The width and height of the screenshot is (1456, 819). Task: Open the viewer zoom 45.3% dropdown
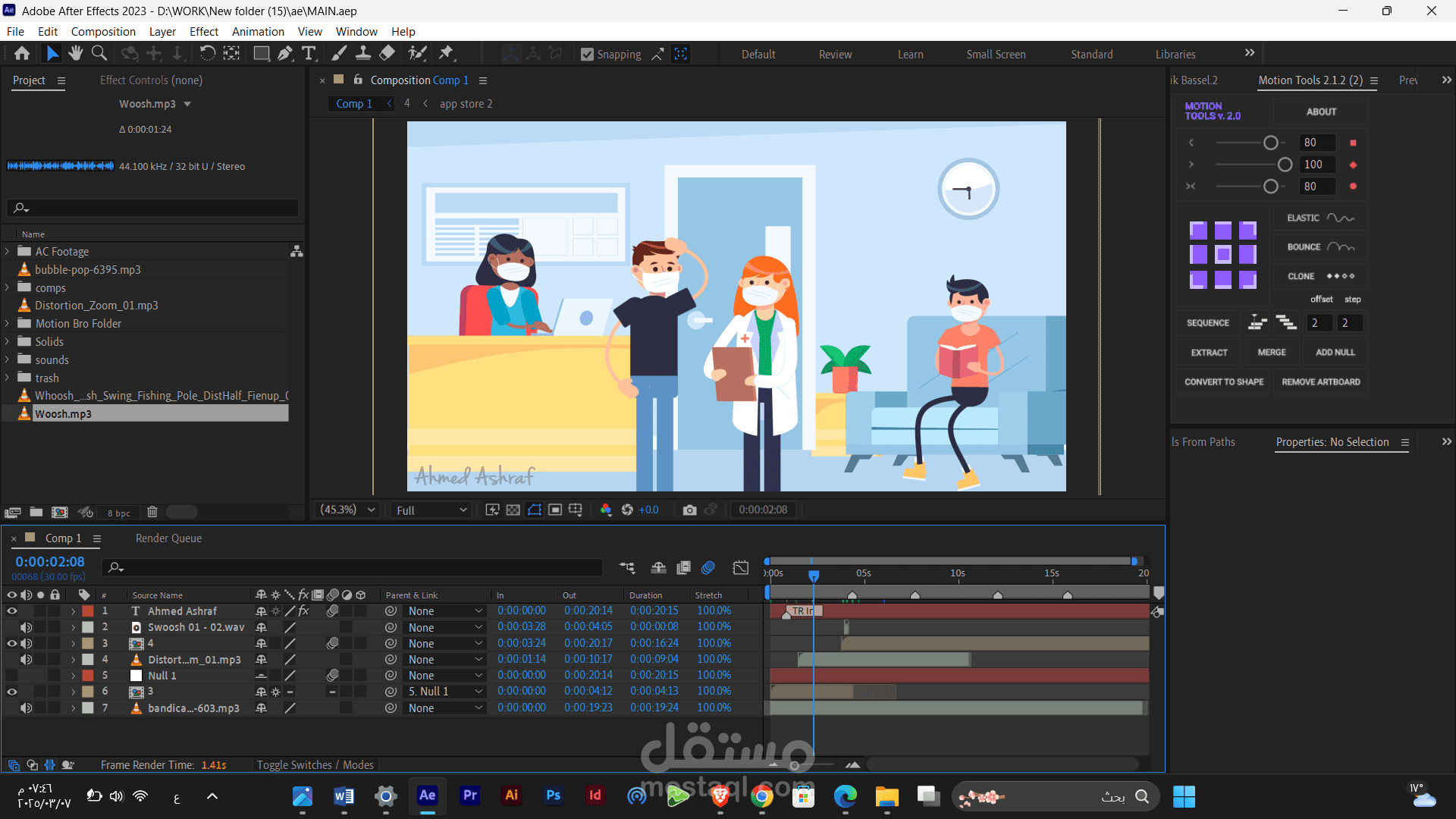[x=348, y=510]
